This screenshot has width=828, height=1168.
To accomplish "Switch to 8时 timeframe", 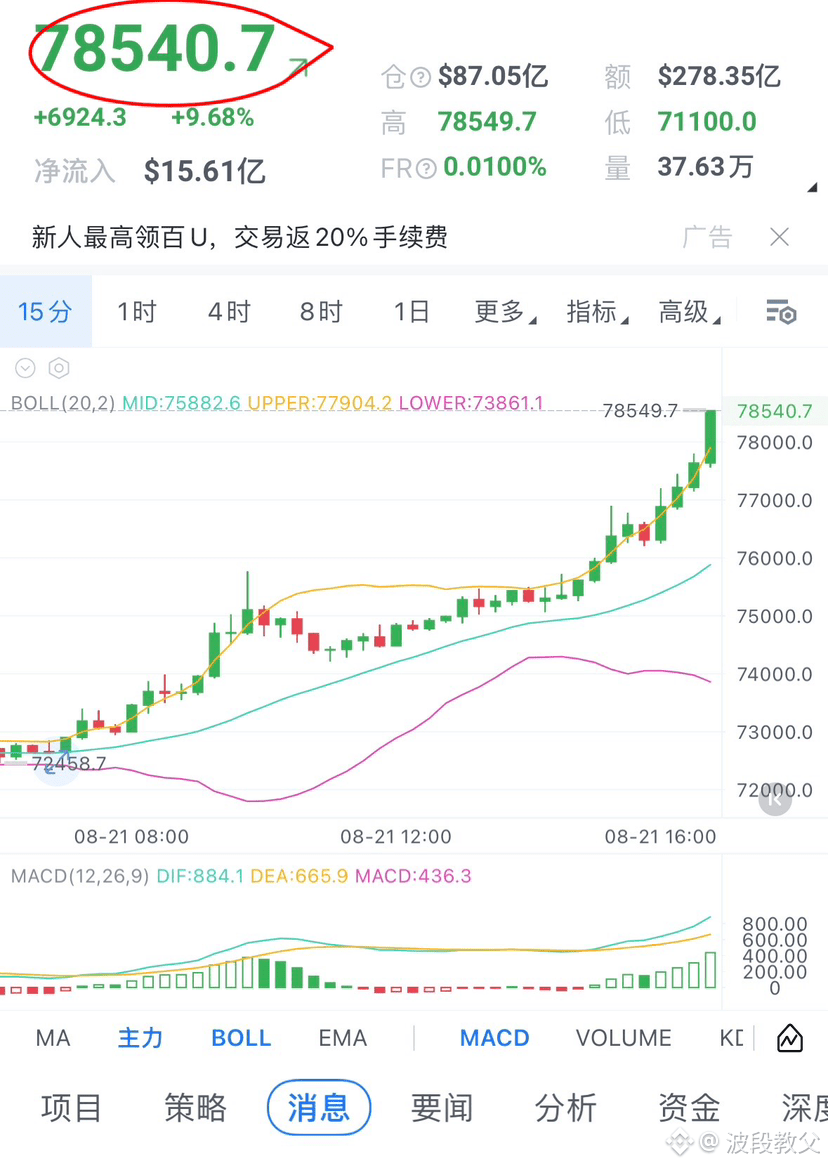I will click(x=321, y=311).
